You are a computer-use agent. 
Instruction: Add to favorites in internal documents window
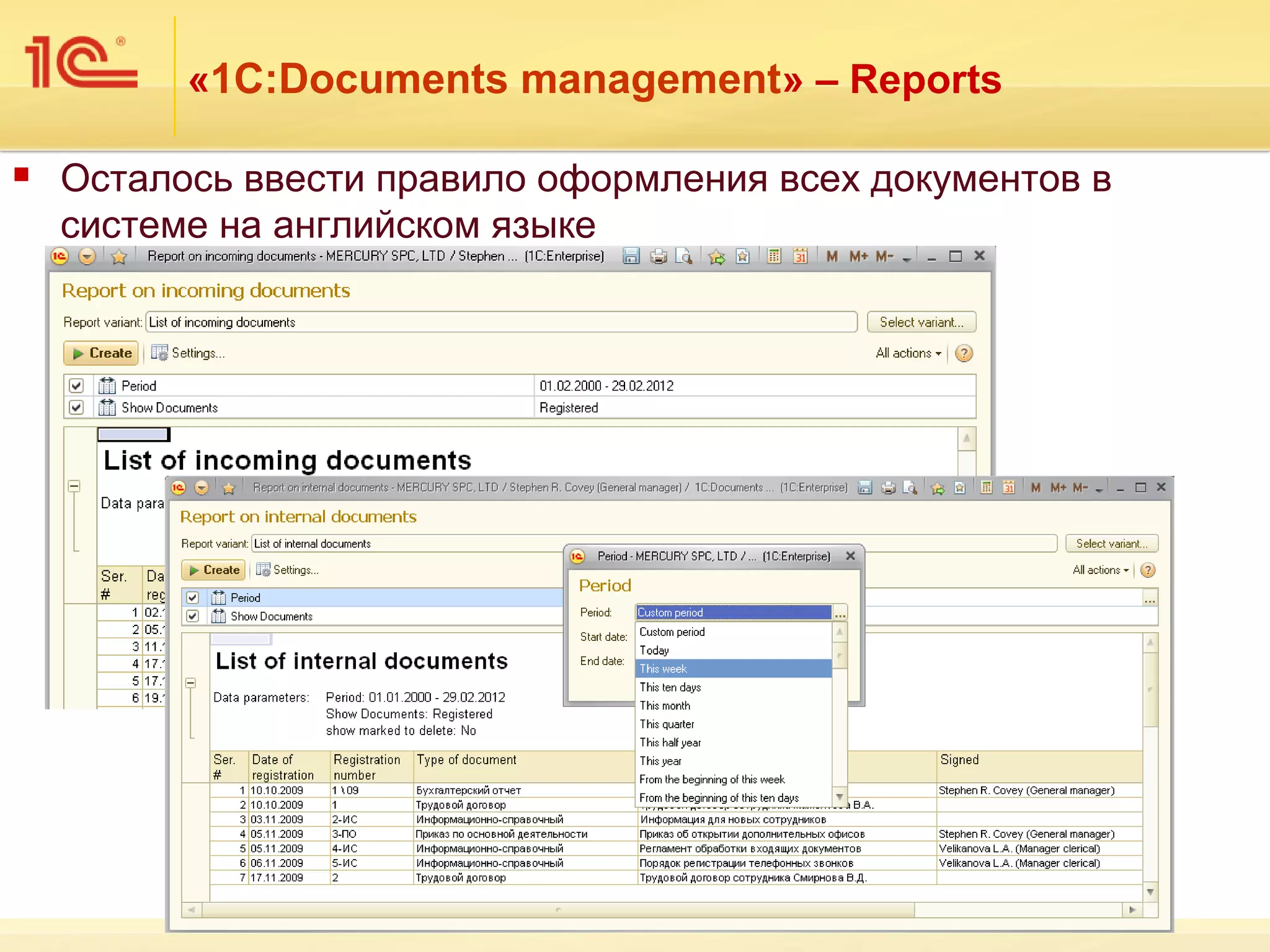click(938, 488)
